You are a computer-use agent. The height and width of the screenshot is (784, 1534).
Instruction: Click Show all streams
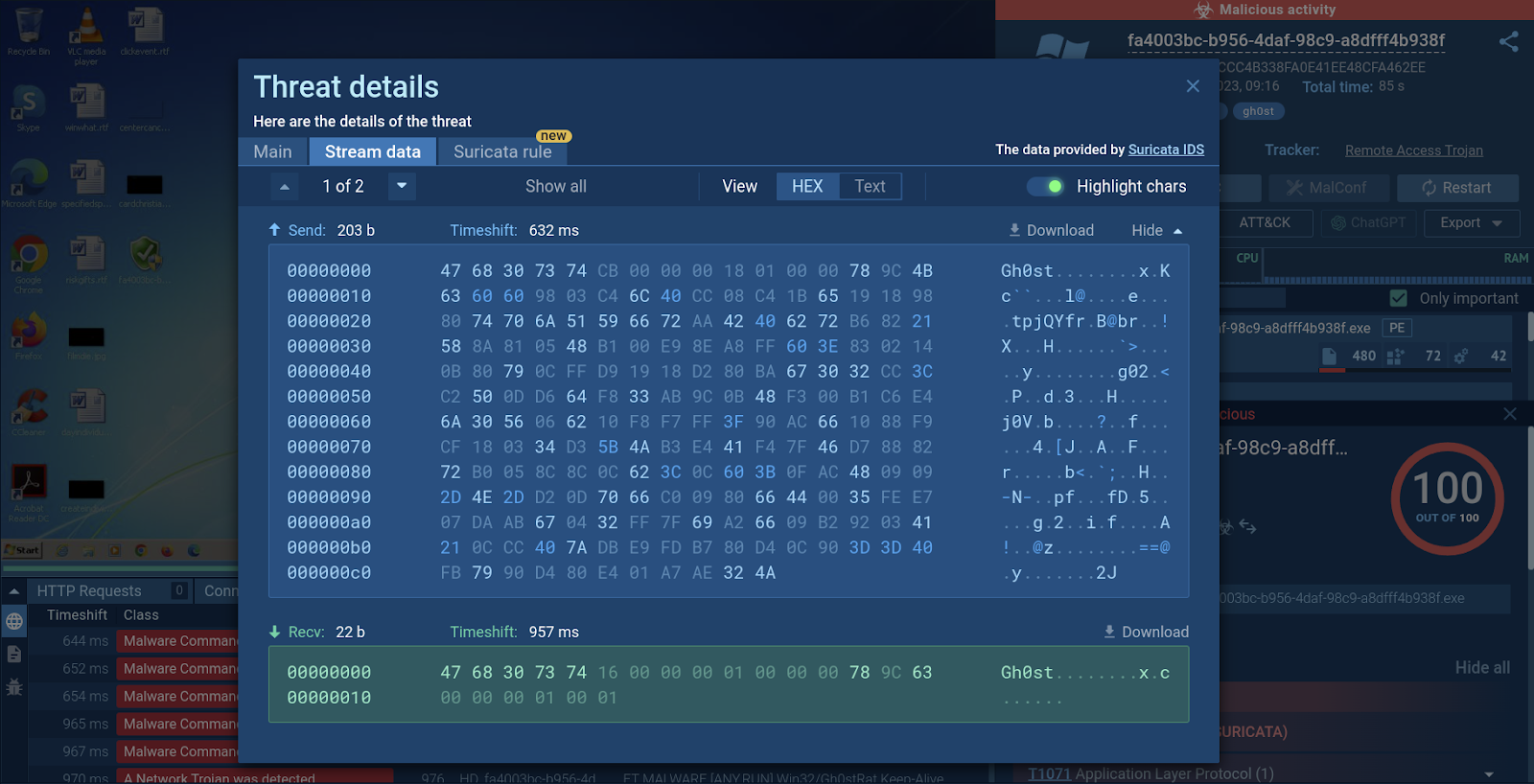coord(556,186)
